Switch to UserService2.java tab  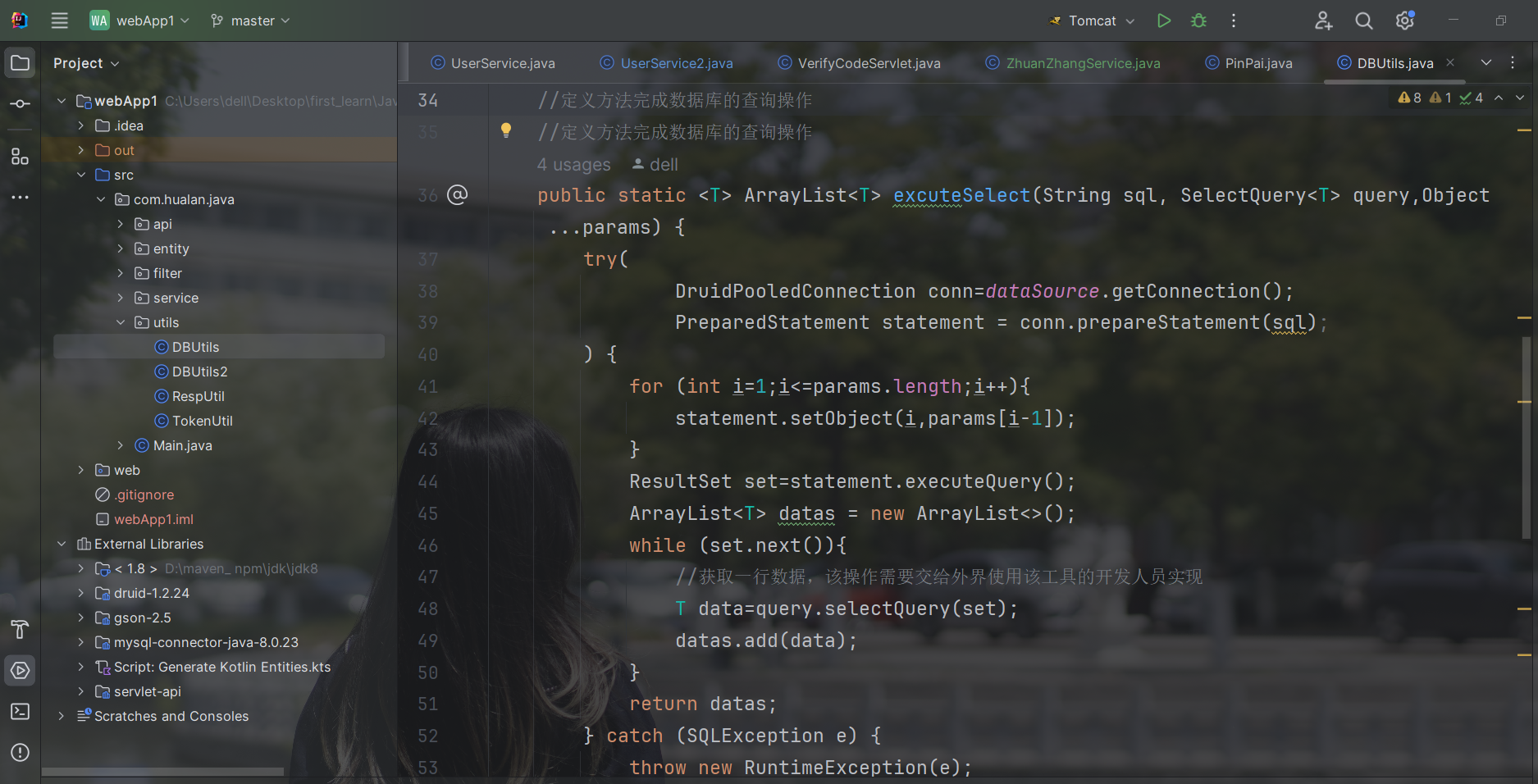(x=666, y=63)
